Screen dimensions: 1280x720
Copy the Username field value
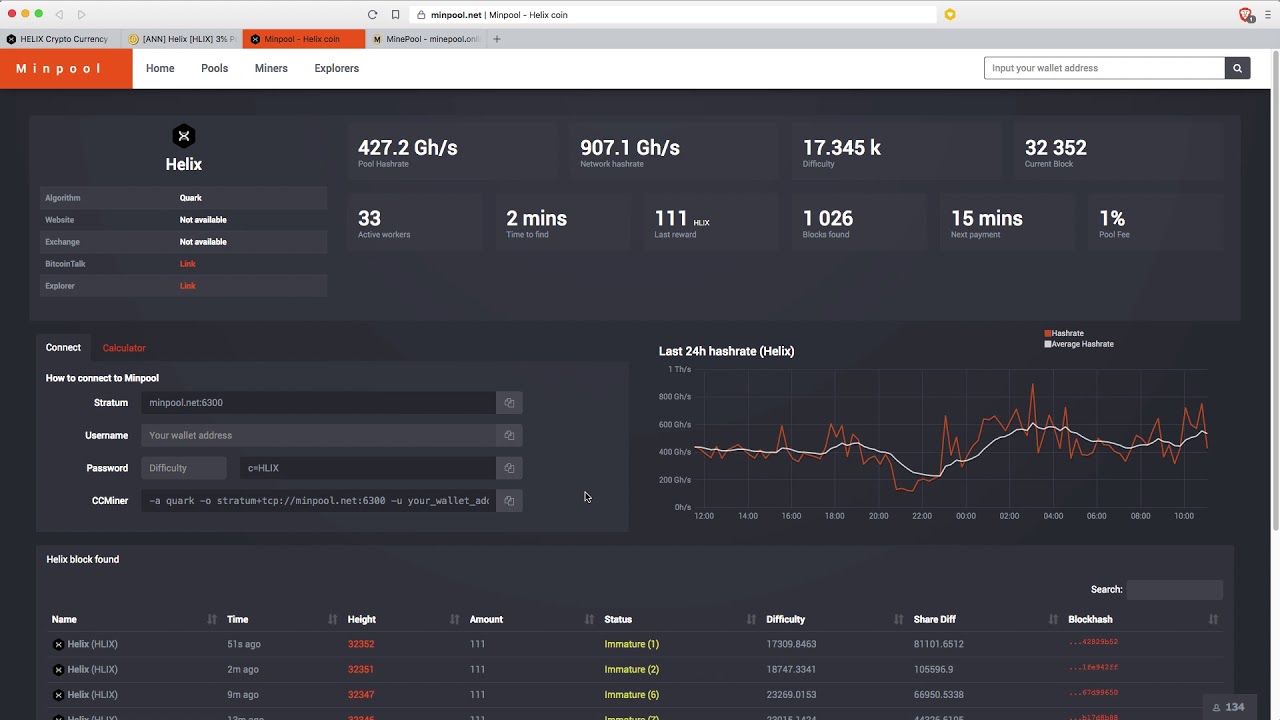click(509, 435)
